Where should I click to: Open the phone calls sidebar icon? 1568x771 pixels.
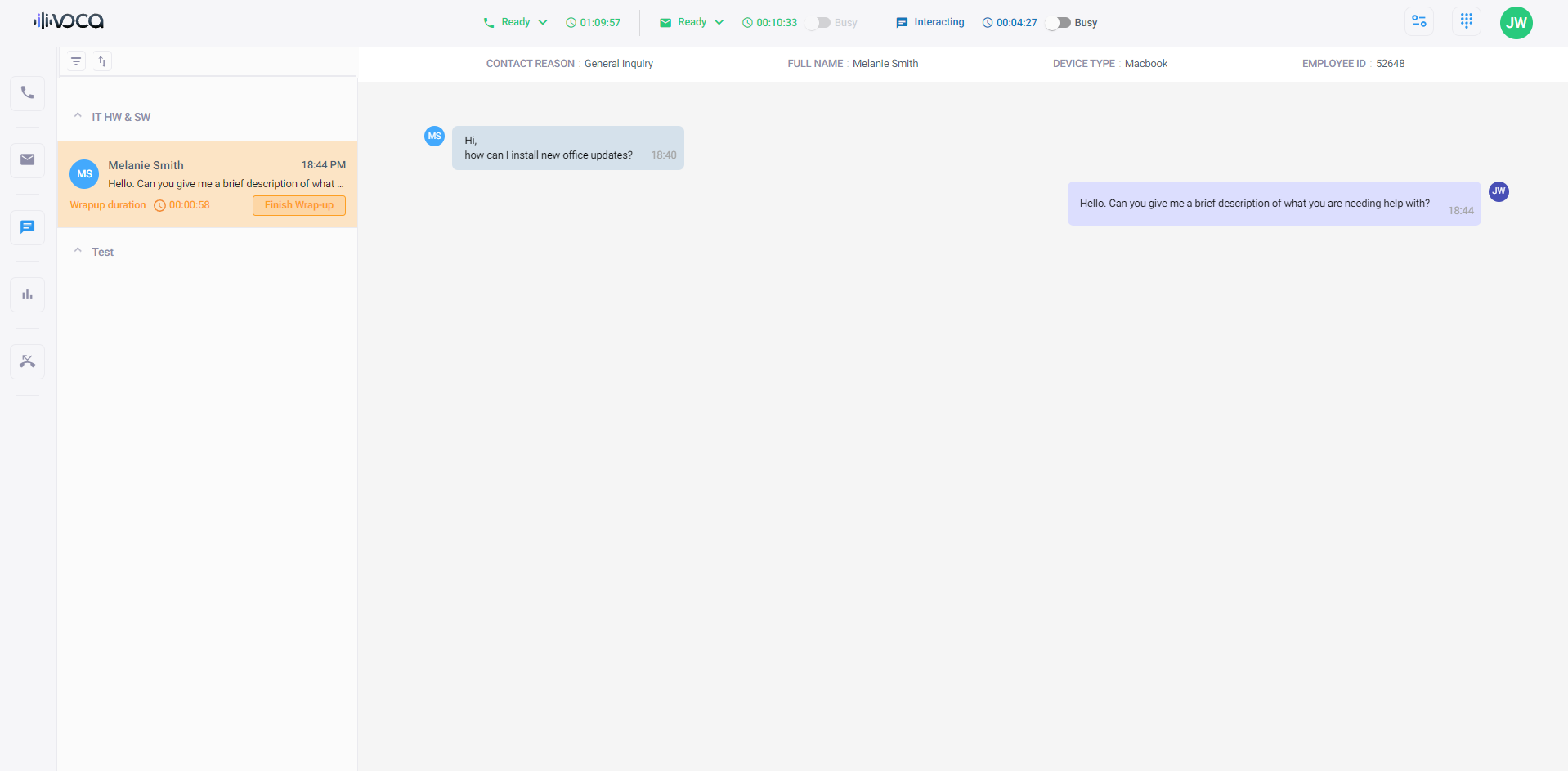[x=27, y=93]
